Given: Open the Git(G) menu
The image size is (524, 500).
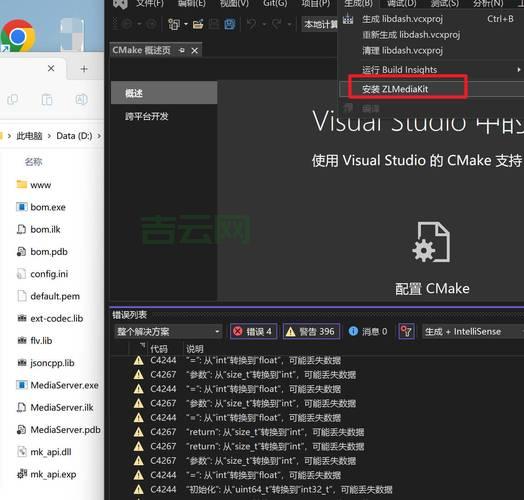Looking at the screenshot, I should tap(275, 4).
